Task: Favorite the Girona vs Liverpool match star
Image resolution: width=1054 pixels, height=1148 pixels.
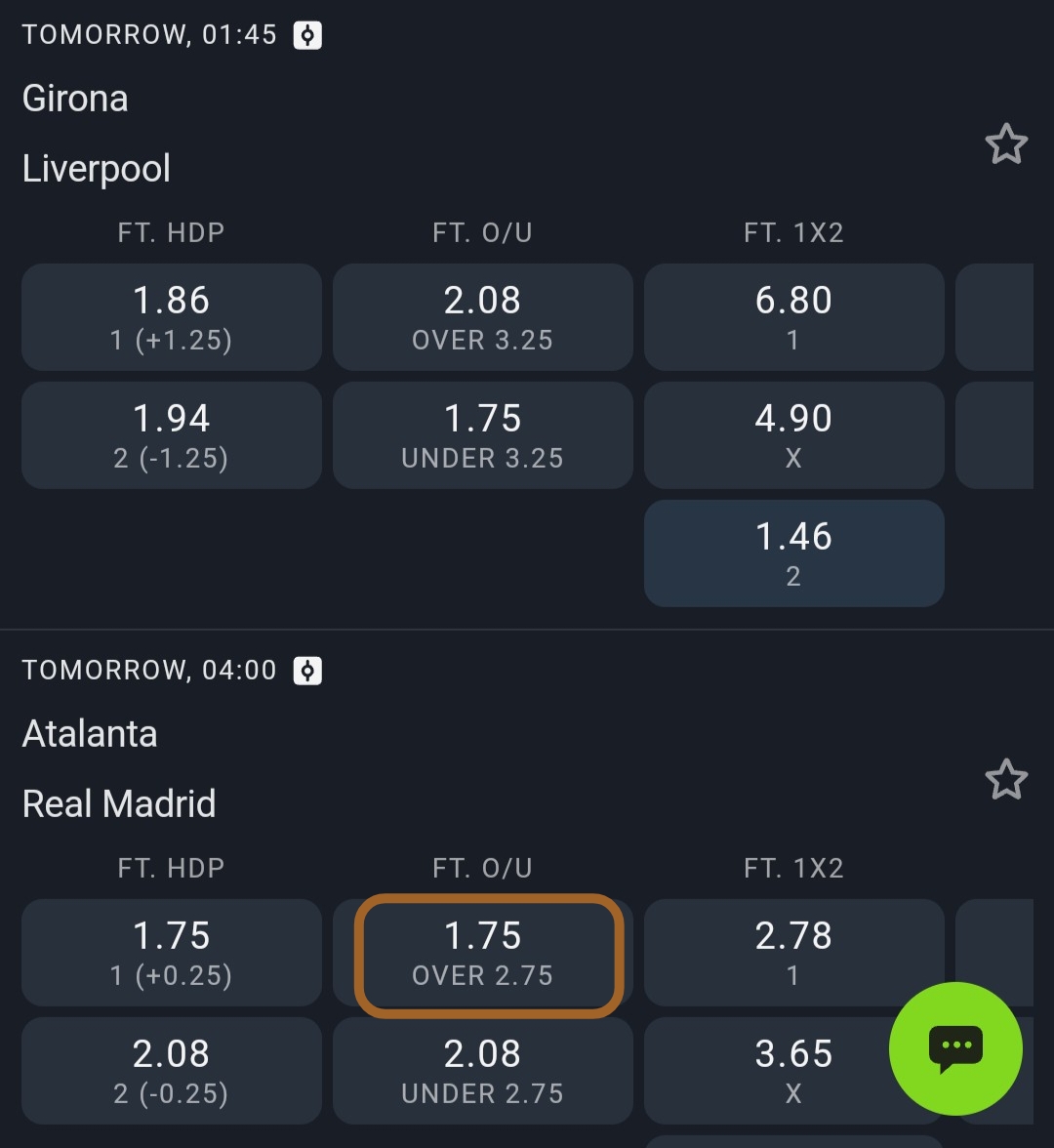Action: (1006, 145)
